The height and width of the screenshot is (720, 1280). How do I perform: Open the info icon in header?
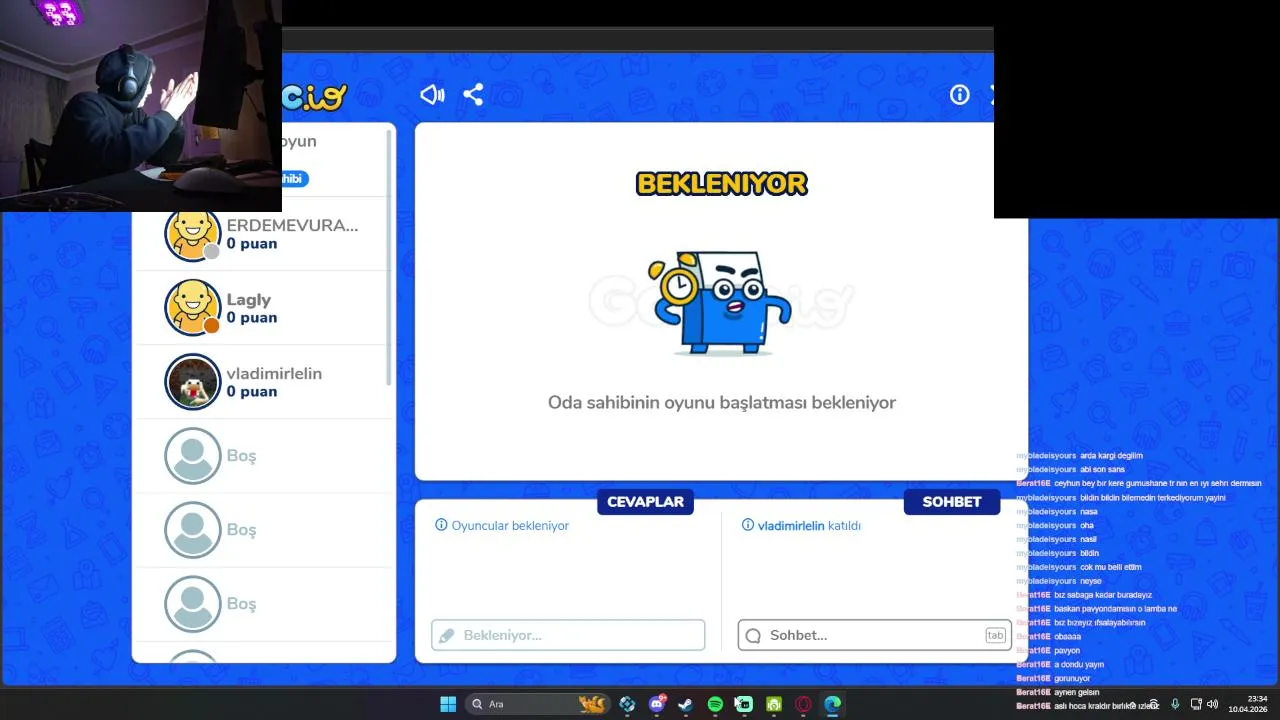[x=960, y=95]
